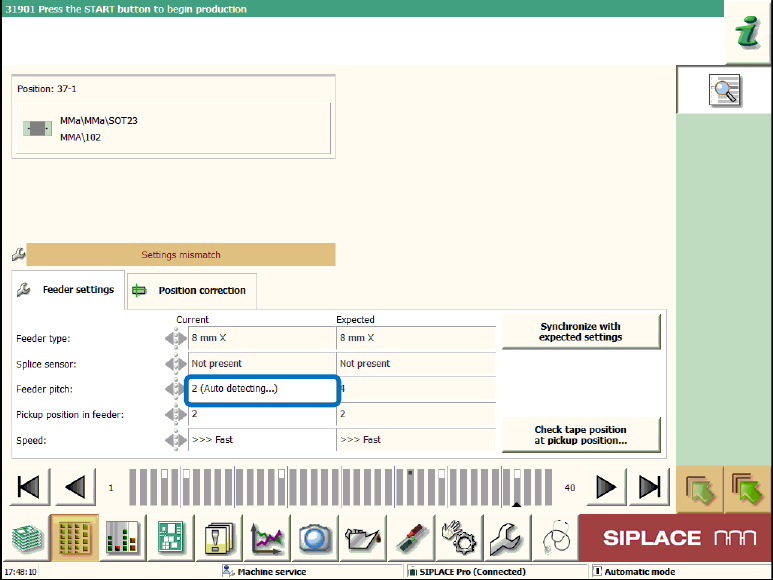Click the 'Current' column header
The width and height of the screenshot is (773, 580).
[192, 319]
